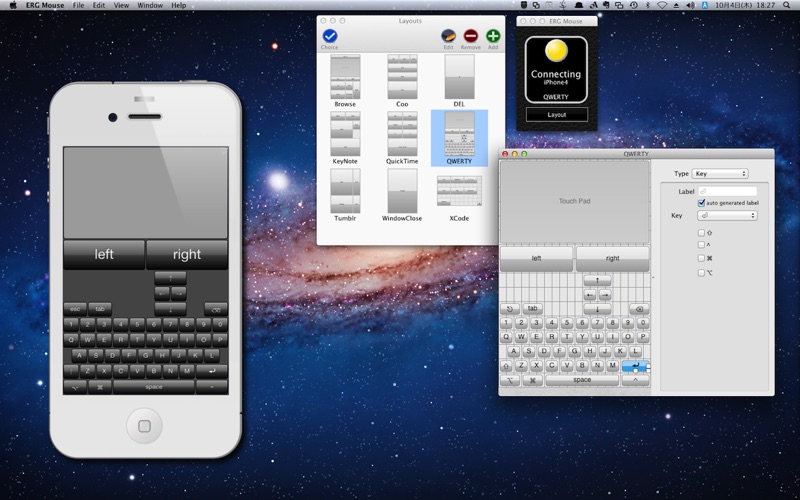Click the Choice checkmark icon in Layouts
The image size is (800, 500).
330,37
